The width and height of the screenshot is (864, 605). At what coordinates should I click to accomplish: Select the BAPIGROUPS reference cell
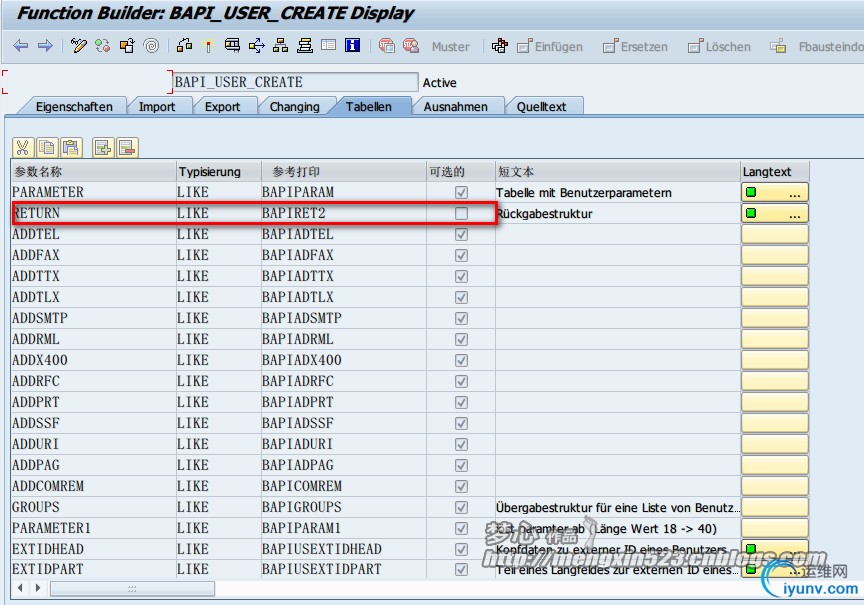(343, 507)
